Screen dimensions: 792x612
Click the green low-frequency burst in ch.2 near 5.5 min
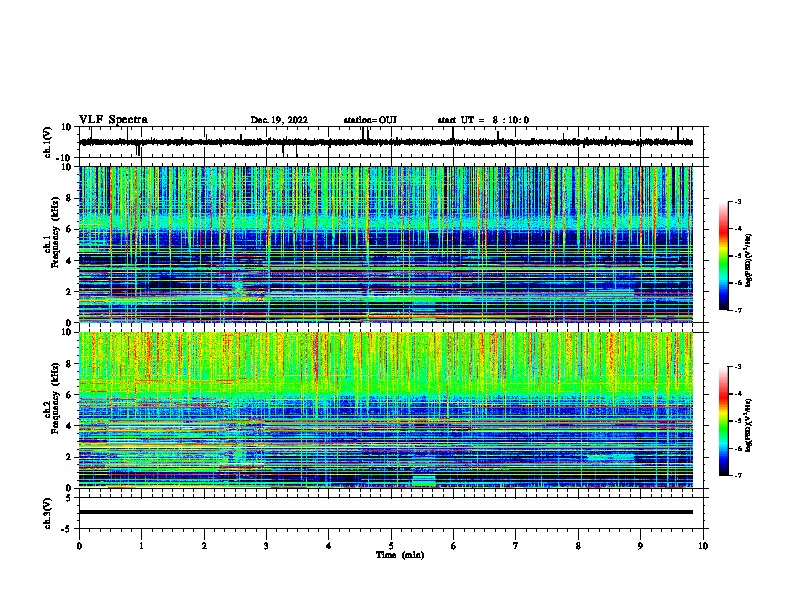(424, 481)
